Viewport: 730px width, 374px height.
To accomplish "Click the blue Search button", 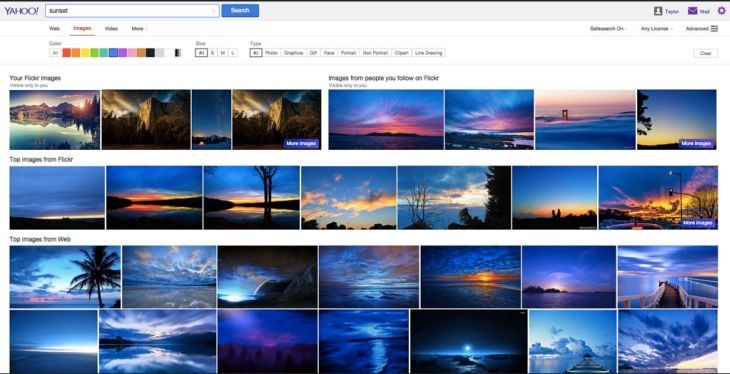I will coord(240,10).
